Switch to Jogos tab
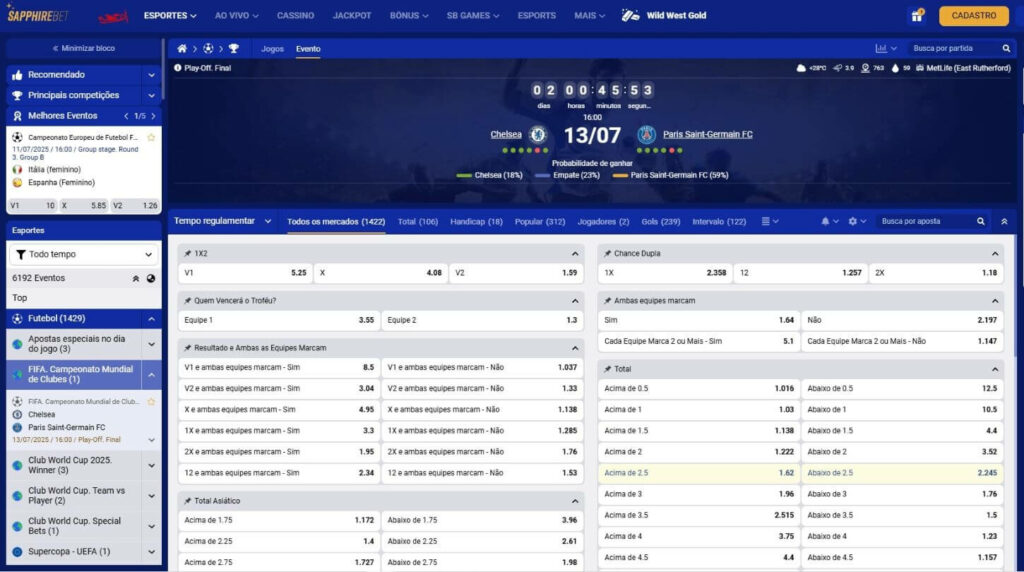The width and height of the screenshot is (1024, 572). click(x=272, y=48)
